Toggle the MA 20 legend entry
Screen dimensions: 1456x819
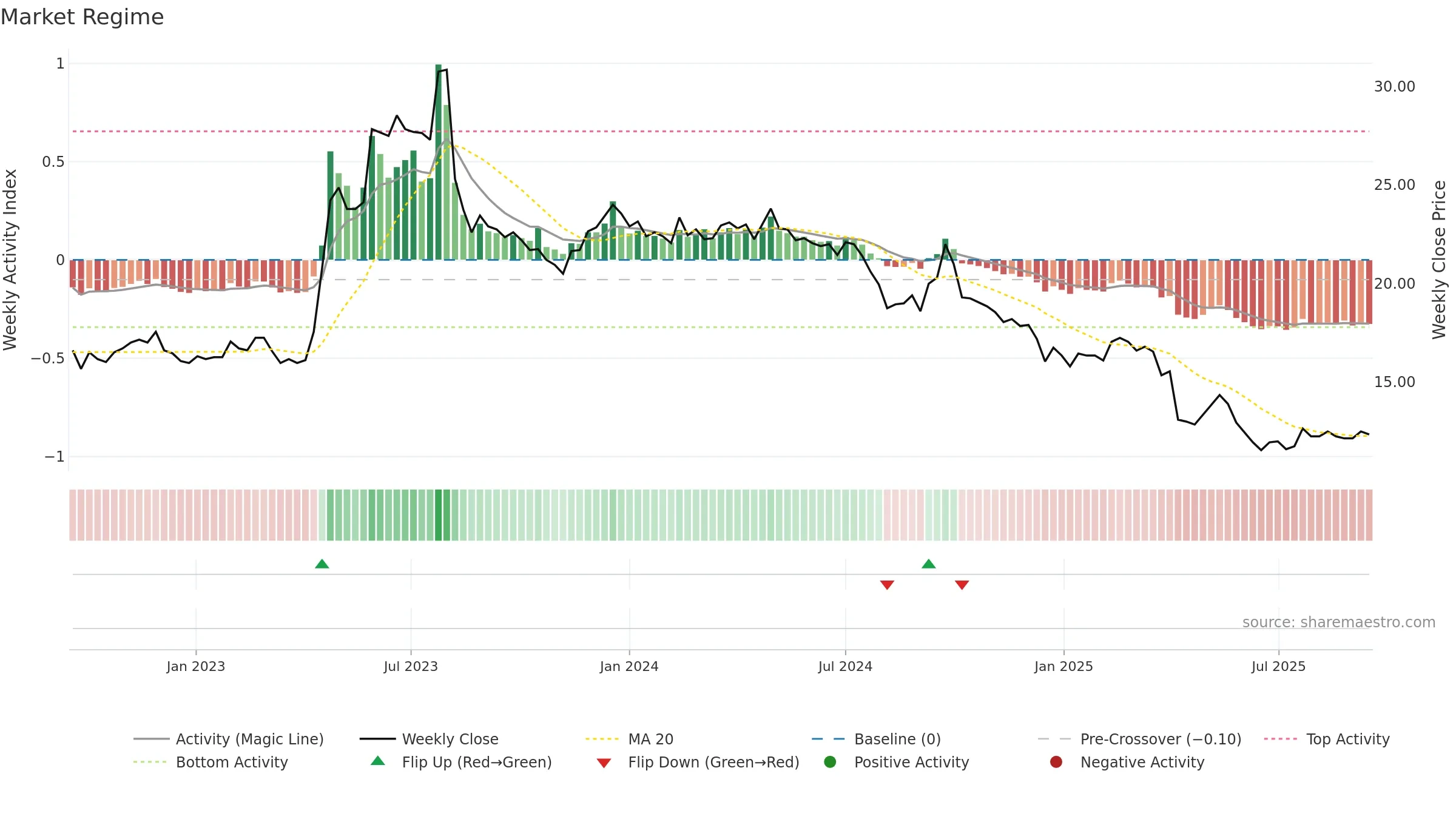click(x=629, y=739)
